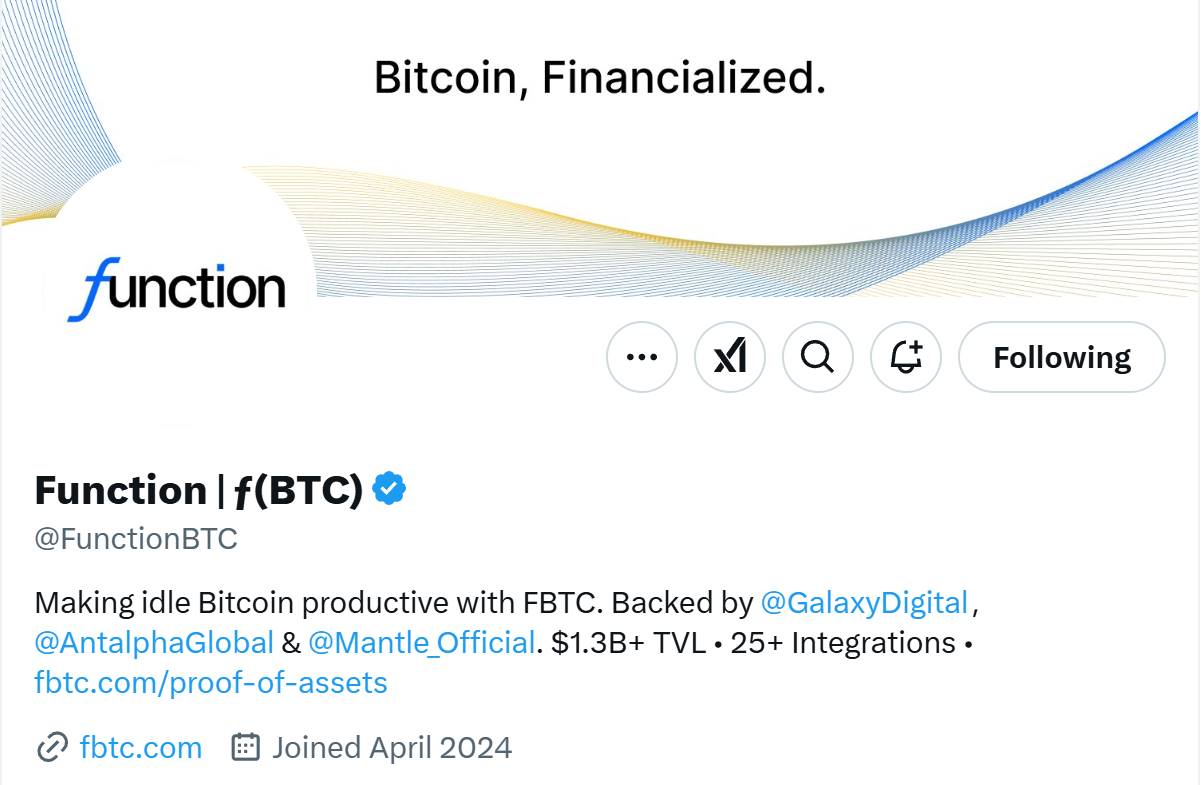The image size is (1201, 785).
Task: Click the blue verified checkmark badge
Action: (390, 489)
